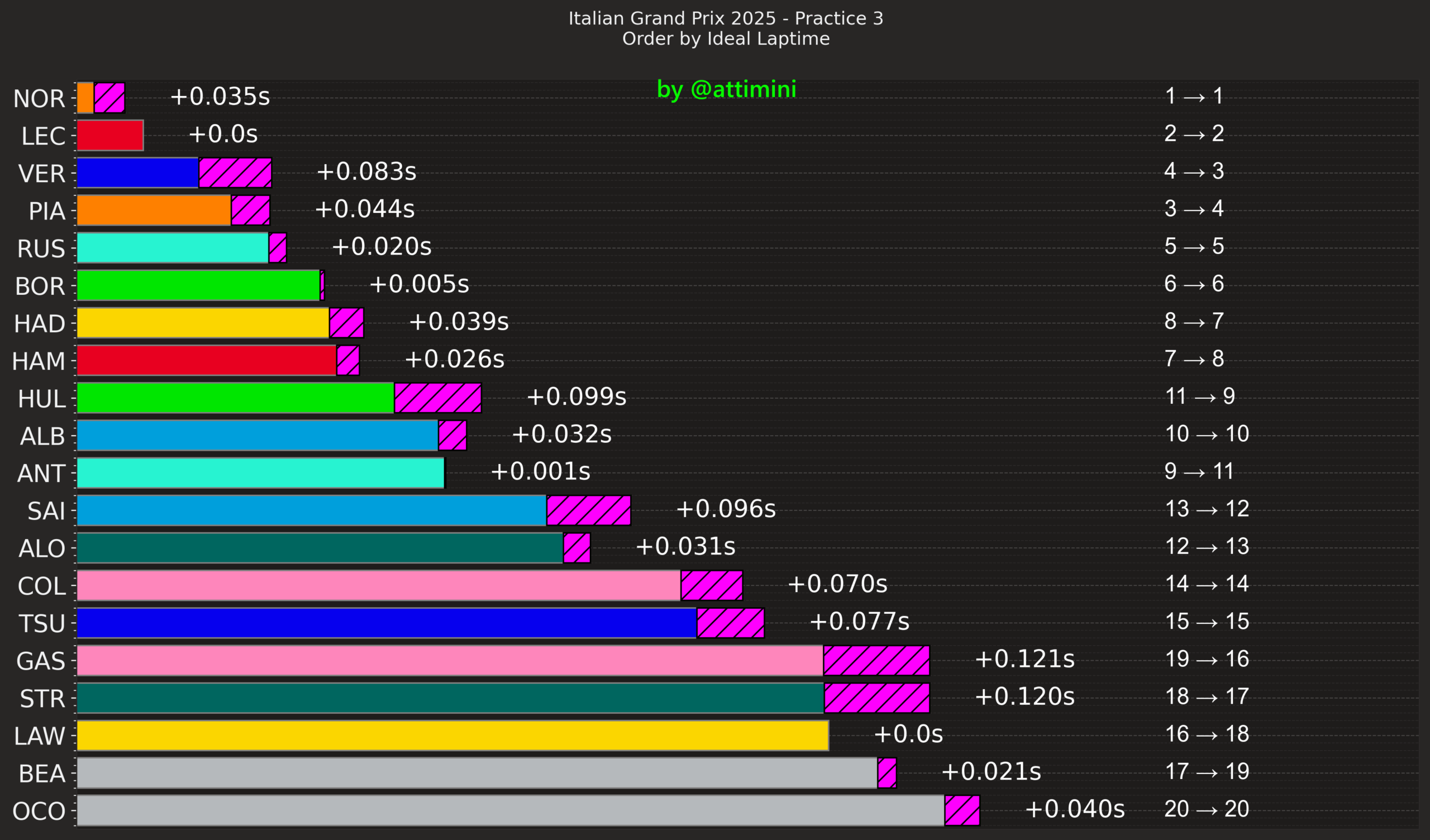1430x840 pixels.
Task: Click the +0.121s label for GAS
Action: (x=1024, y=659)
